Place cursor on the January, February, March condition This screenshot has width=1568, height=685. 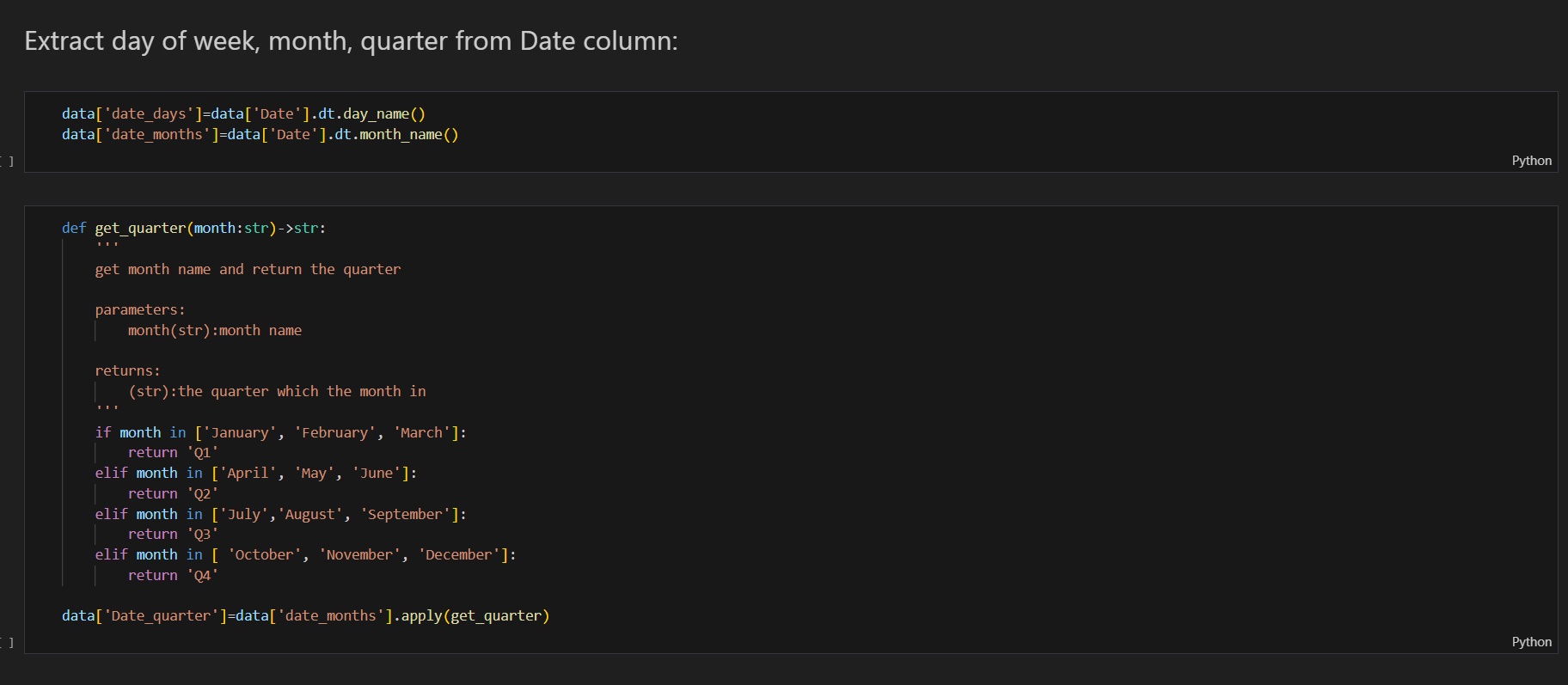280,433
